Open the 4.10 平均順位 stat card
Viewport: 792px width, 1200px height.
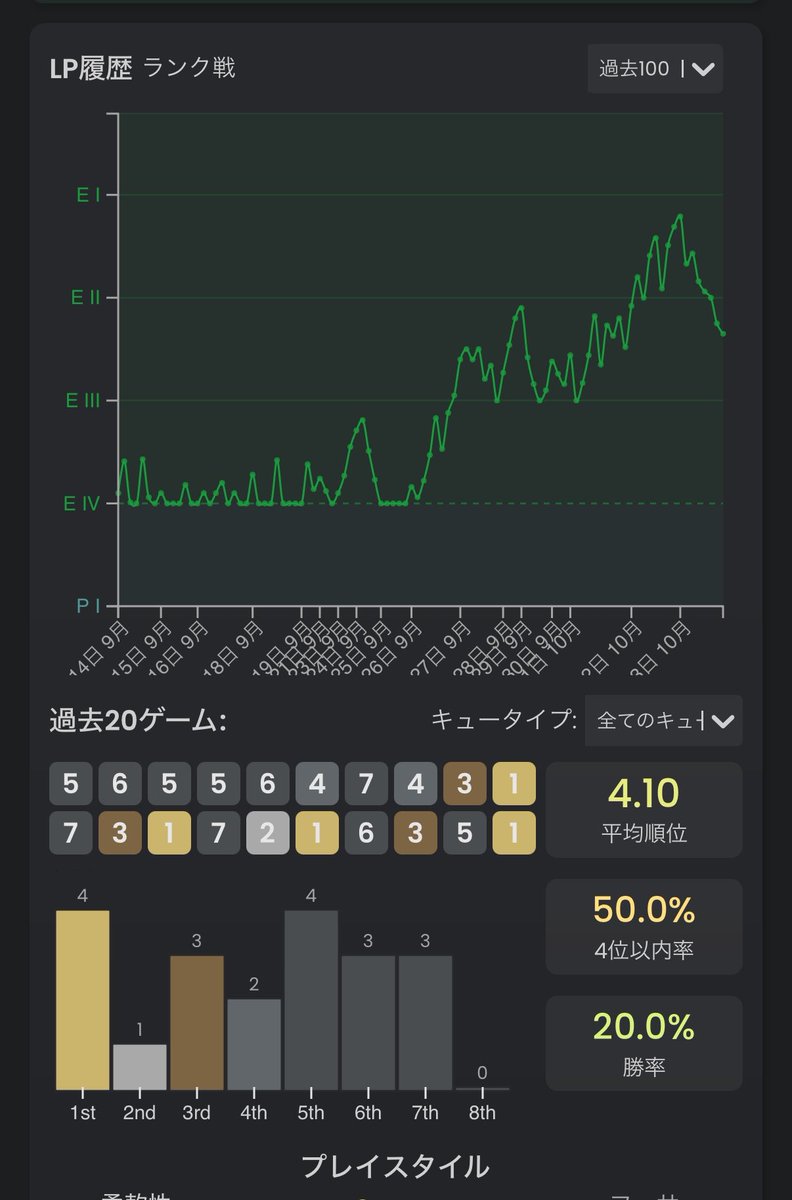coord(644,810)
